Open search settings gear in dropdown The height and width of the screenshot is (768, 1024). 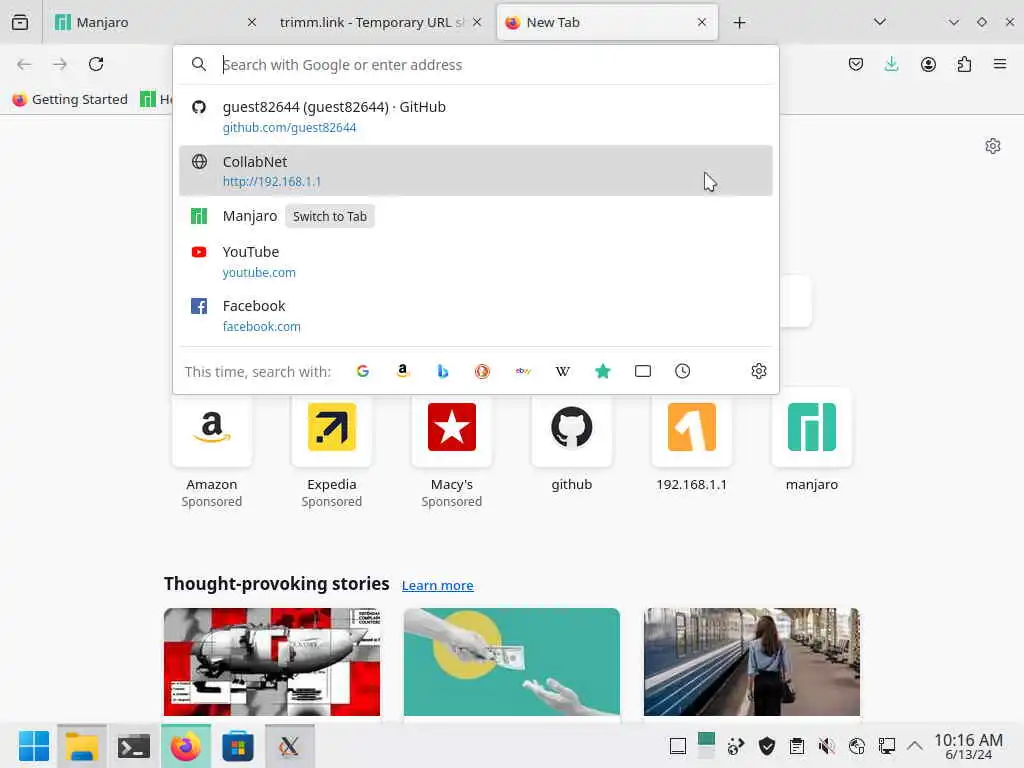(x=758, y=371)
